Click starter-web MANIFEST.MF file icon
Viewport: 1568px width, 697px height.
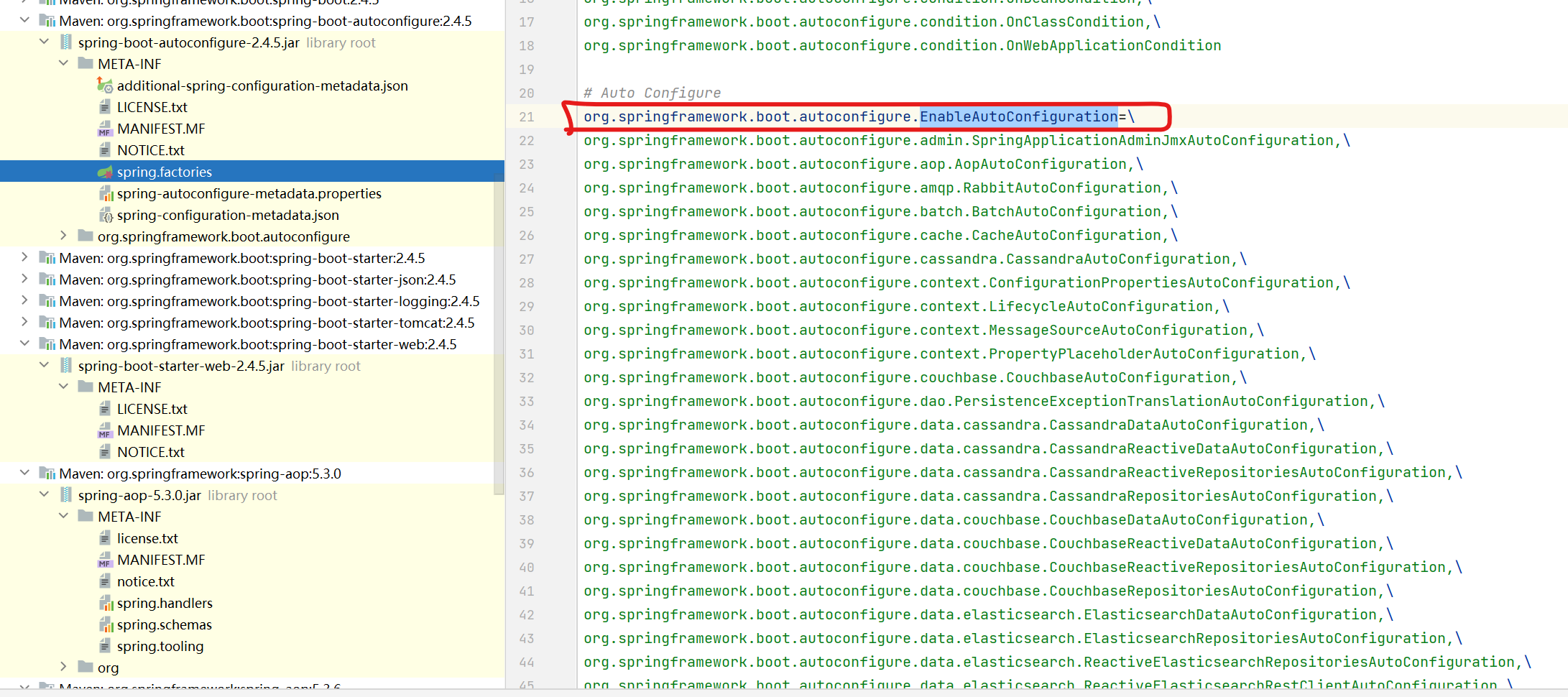pyautogui.click(x=105, y=430)
